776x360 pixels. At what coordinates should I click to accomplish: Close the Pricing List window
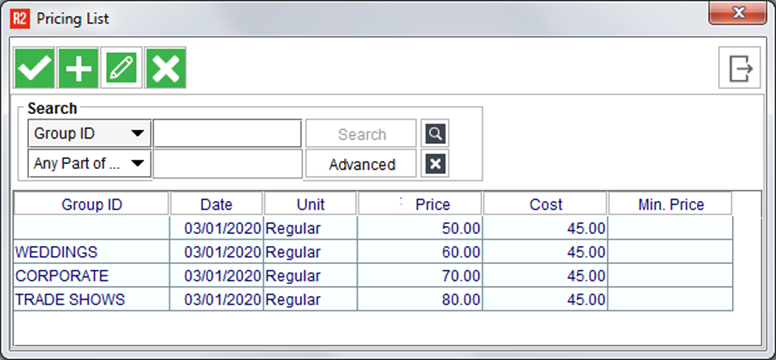click(738, 13)
